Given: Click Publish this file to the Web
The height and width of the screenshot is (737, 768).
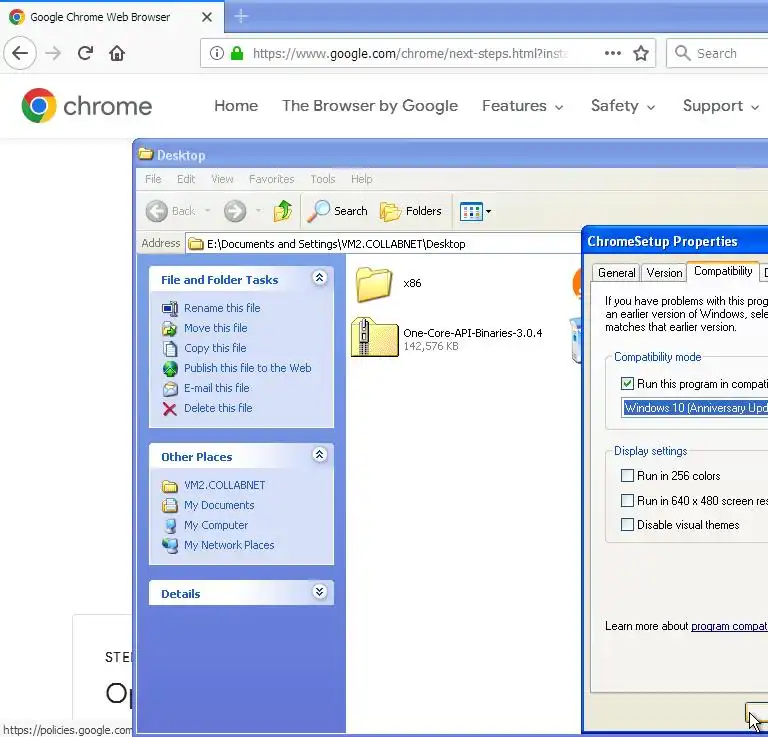Looking at the screenshot, I should (x=247, y=368).
